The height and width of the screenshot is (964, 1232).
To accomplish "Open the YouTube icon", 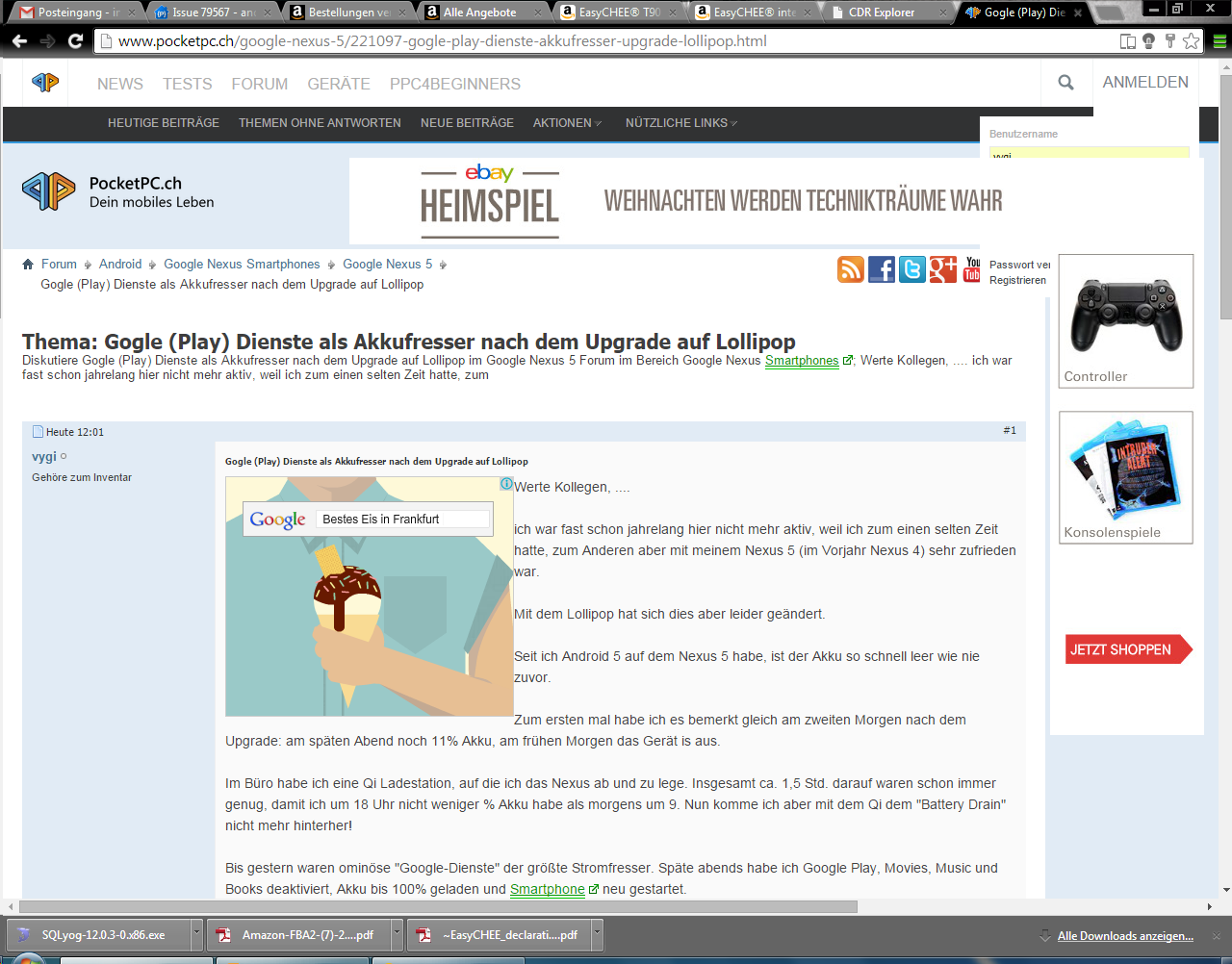I will pos(972,269).
